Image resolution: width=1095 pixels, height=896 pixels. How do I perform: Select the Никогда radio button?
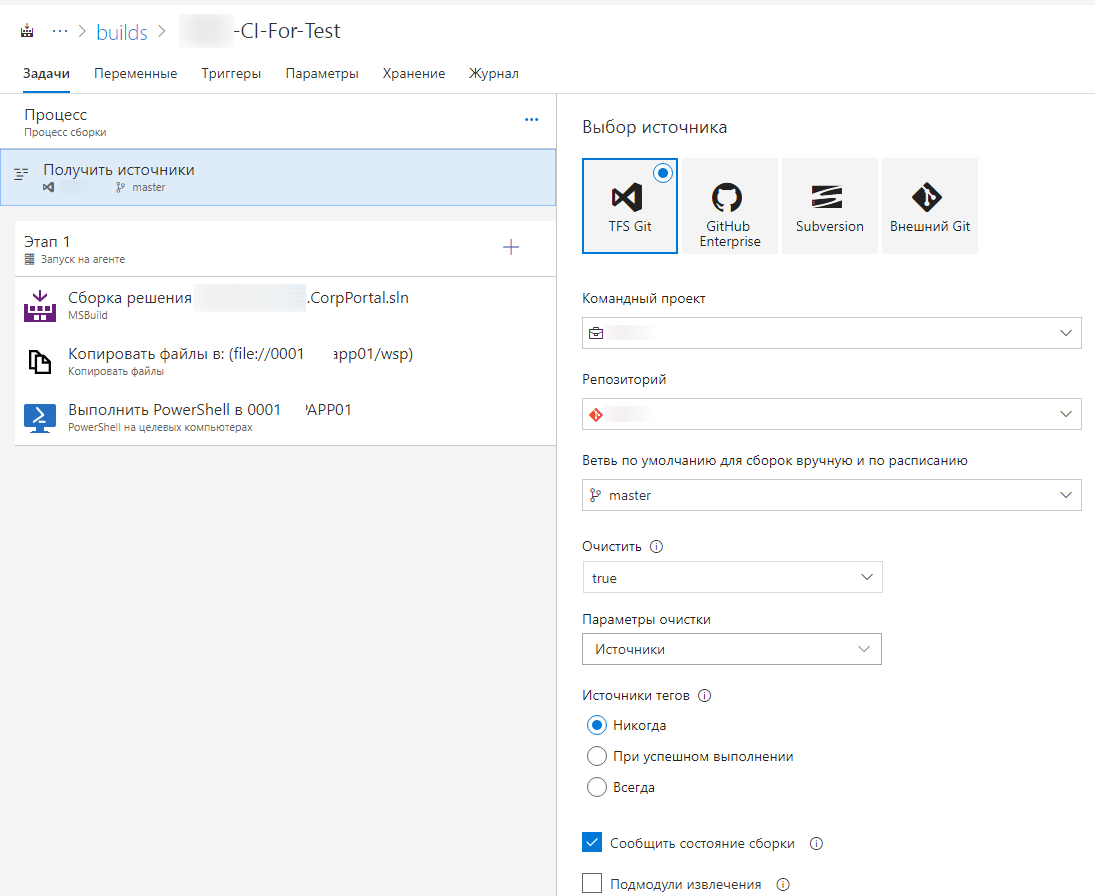tap(597, 725)
